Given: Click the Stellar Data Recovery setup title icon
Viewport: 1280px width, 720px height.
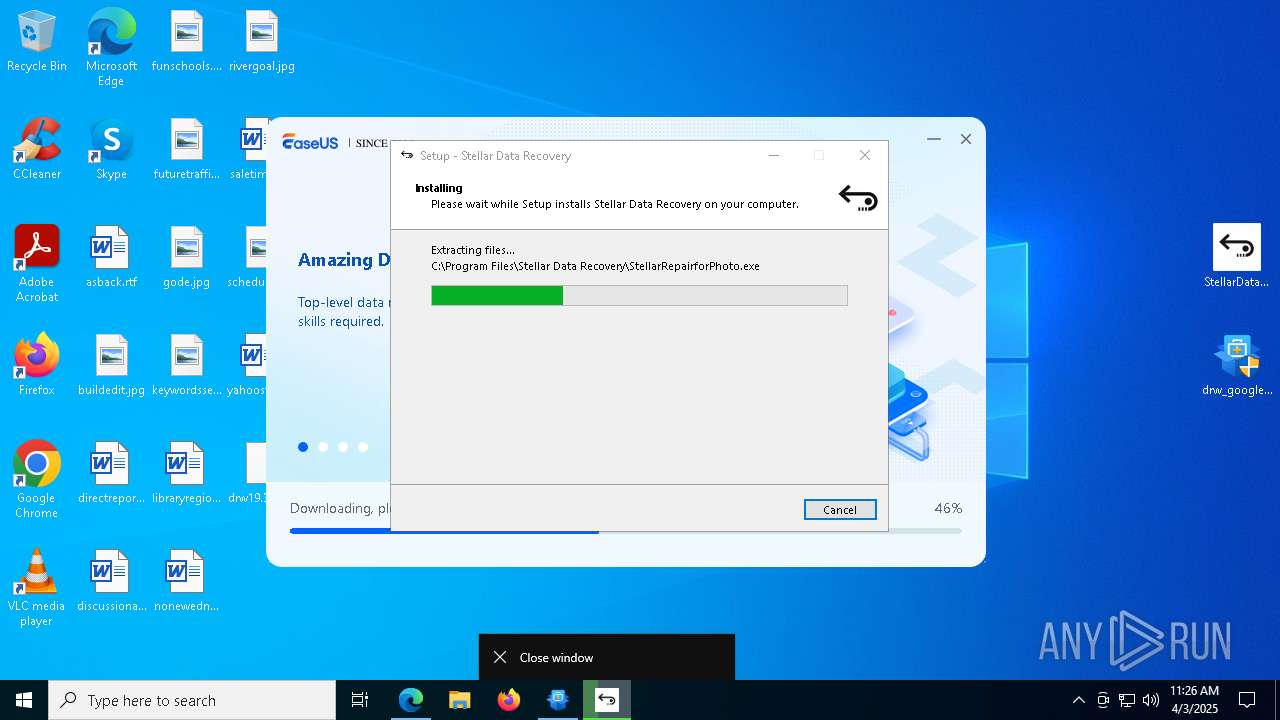Looking at the screenshot, I should 407,155.
